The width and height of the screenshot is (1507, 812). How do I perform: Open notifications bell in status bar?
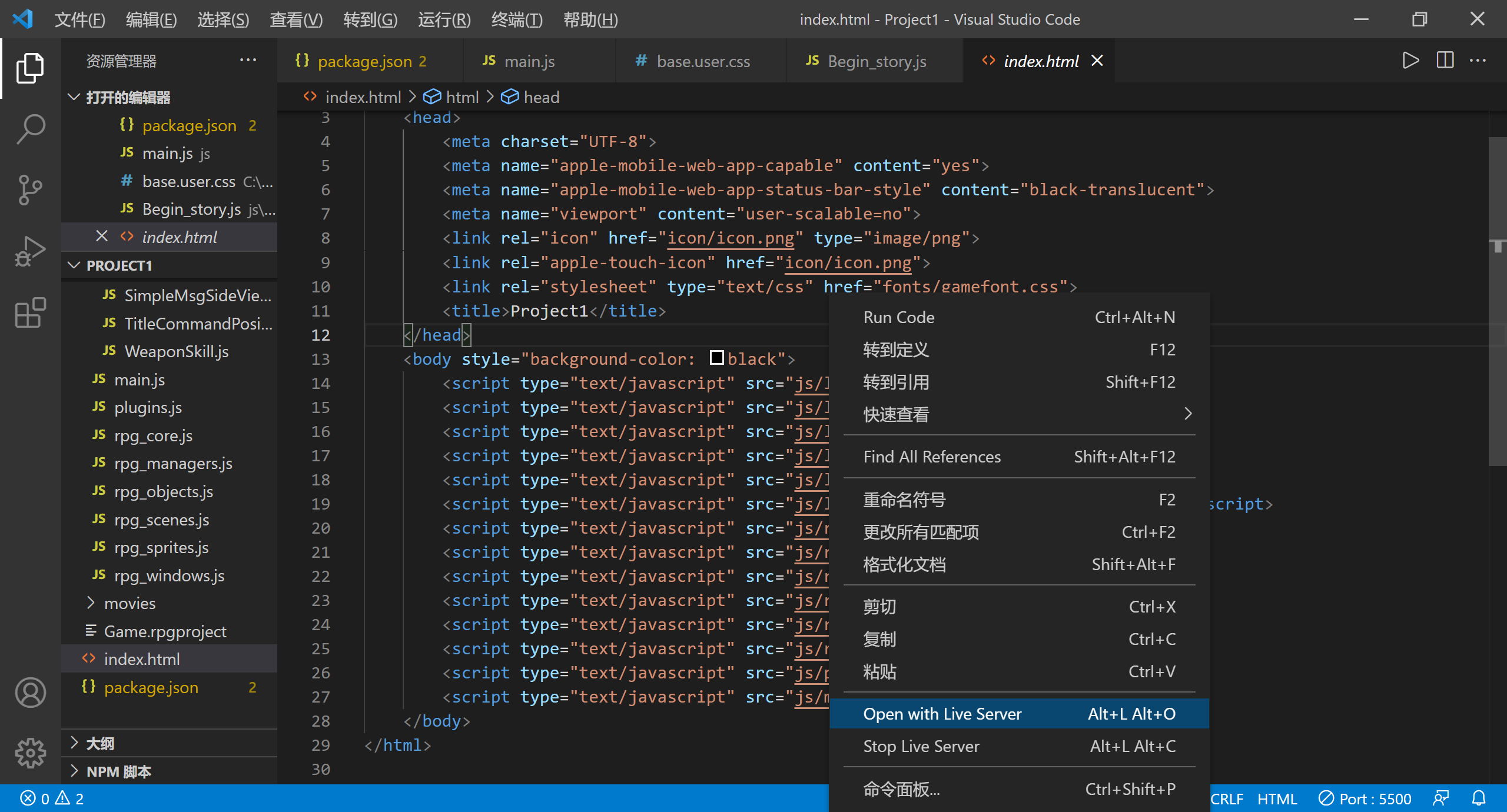(x=1479, y=798)
